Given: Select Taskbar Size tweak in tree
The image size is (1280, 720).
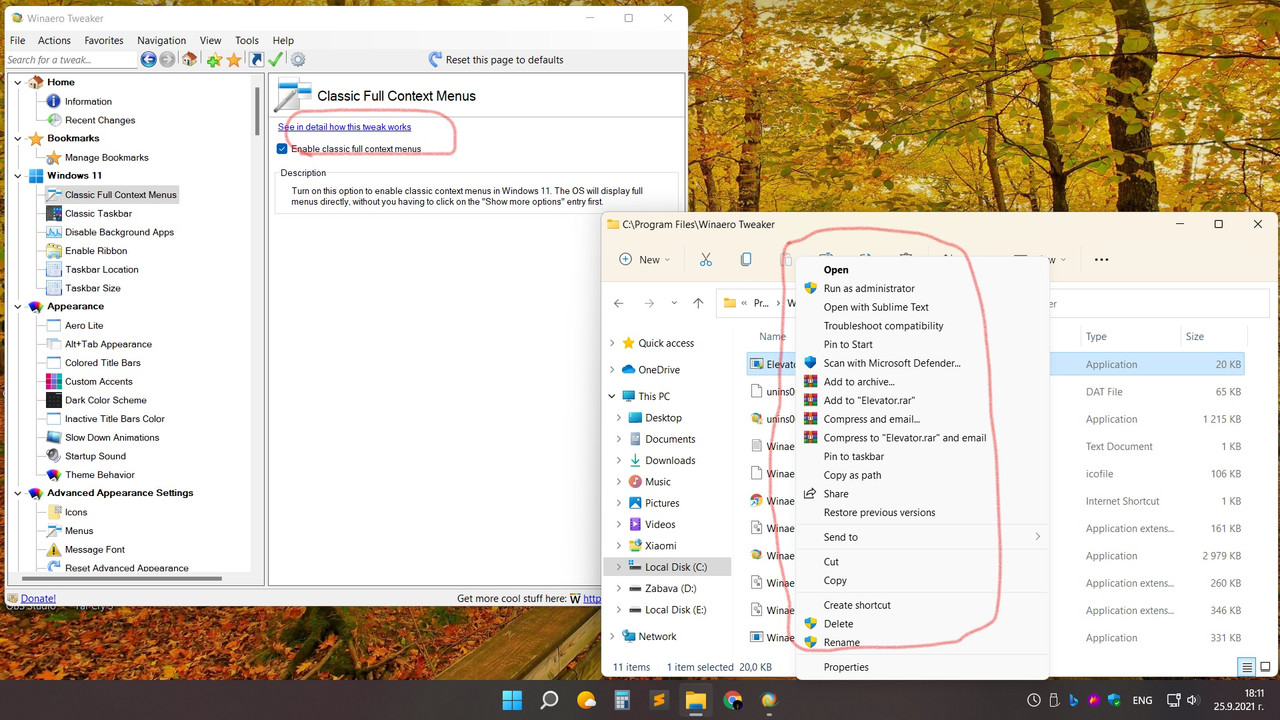Looking at the screenshot, I should (x=92, y=288).
